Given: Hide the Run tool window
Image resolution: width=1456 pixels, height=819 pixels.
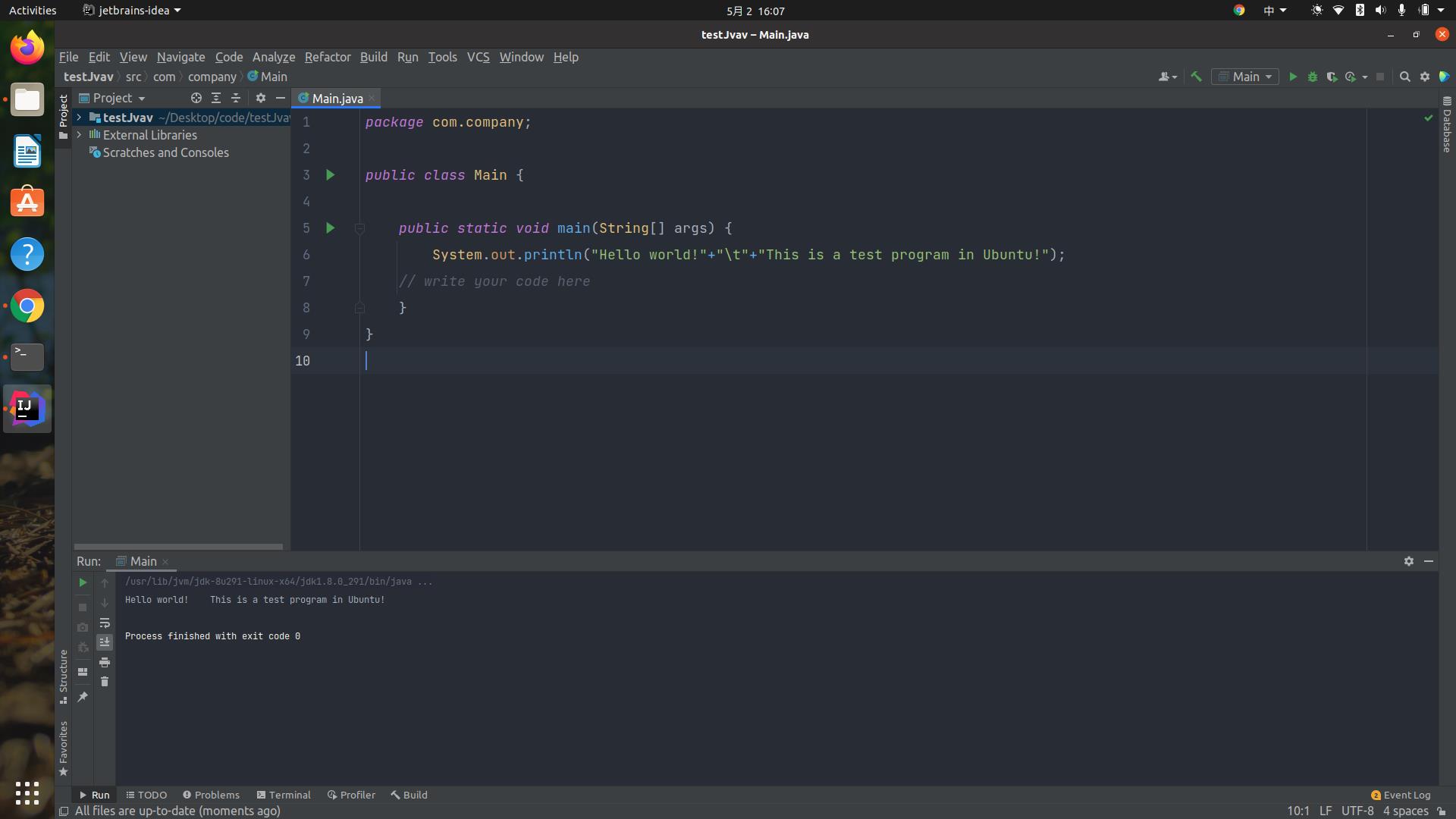Looking at the screenshot, I should click(x=1429, y=561).
